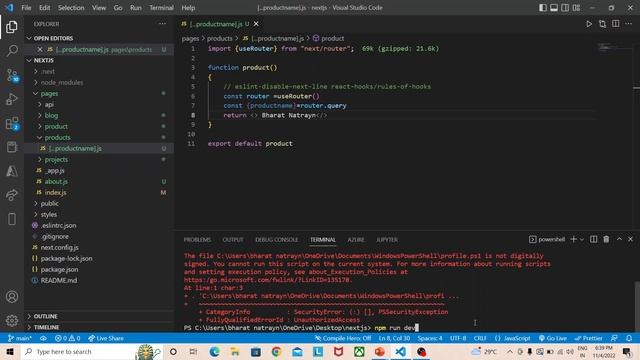Open the Terminal menu

click(161, 8)
